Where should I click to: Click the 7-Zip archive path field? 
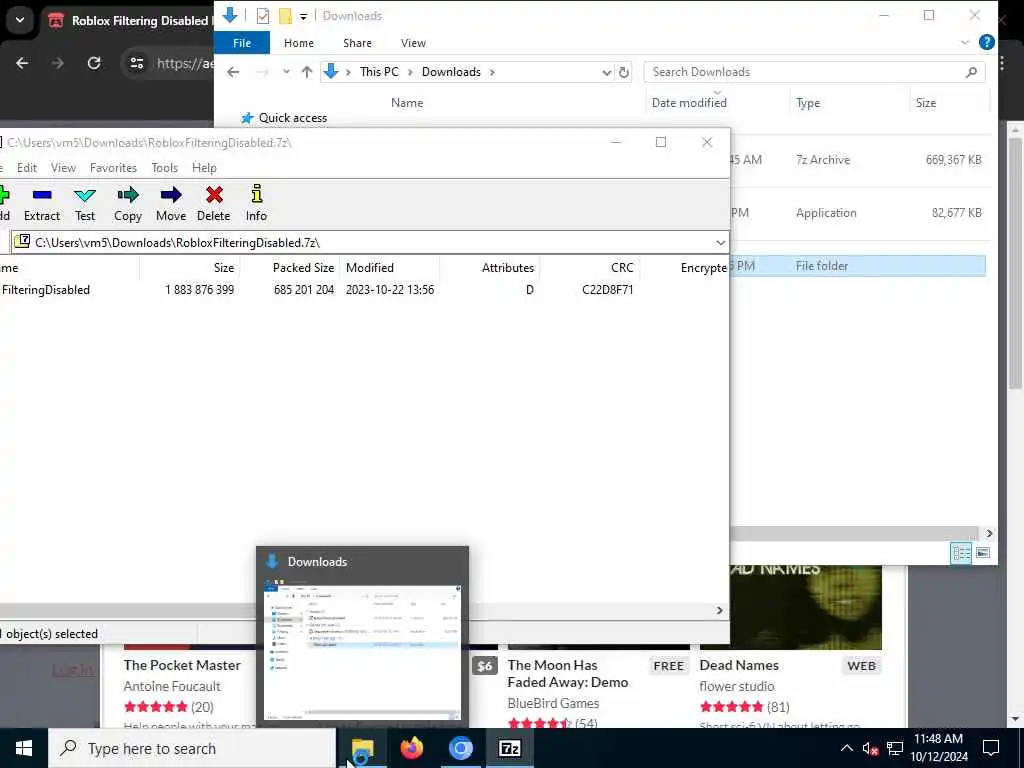tap(371, 243)
